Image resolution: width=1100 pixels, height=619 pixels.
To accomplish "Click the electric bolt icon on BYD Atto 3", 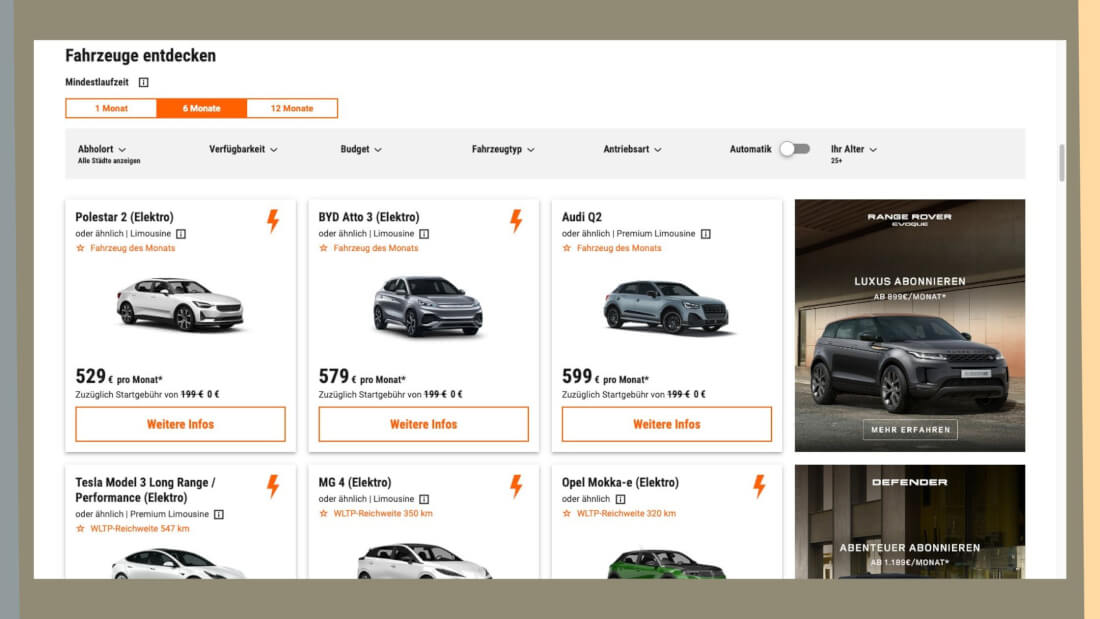I will tap(516, 221).
